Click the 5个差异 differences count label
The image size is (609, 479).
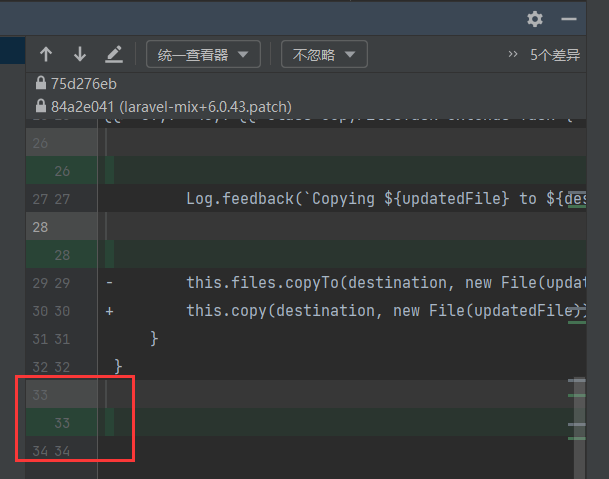pyautogui.click(x=555, y=55)
